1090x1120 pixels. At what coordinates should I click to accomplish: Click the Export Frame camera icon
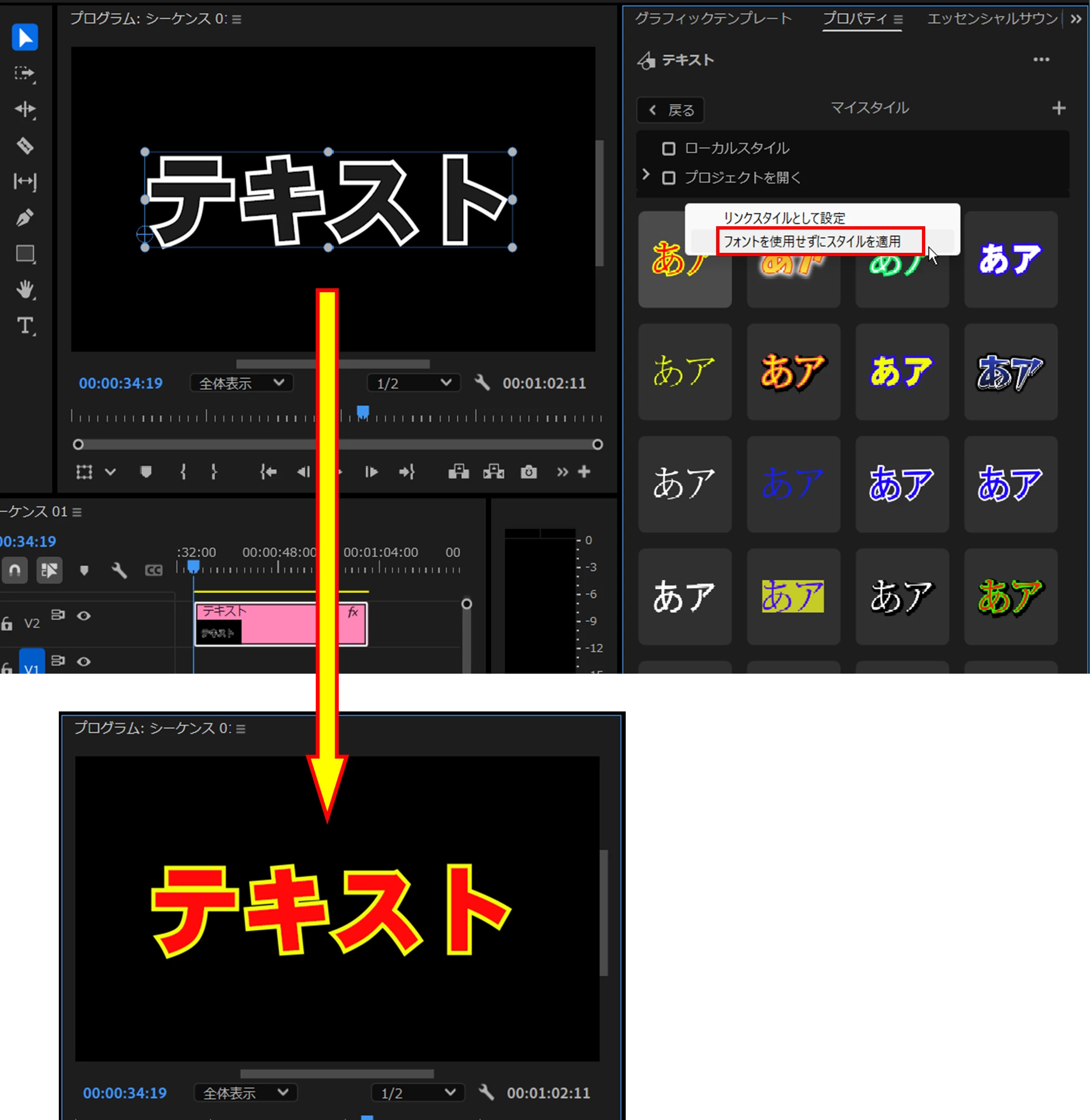click(529, 472)
